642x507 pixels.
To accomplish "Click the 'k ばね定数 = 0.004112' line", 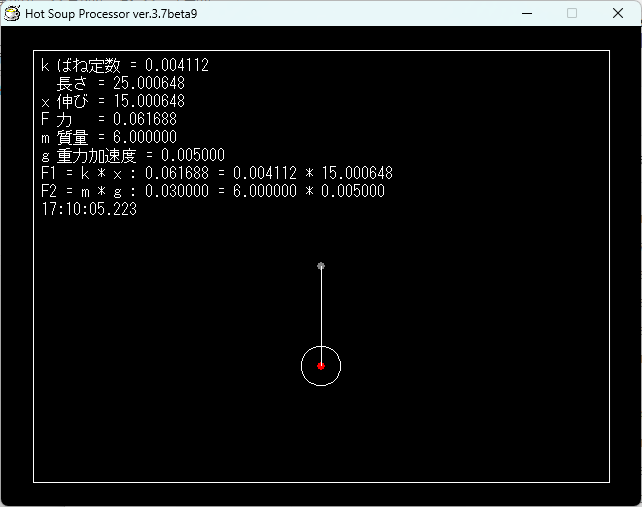I will [x=125, y=66].
